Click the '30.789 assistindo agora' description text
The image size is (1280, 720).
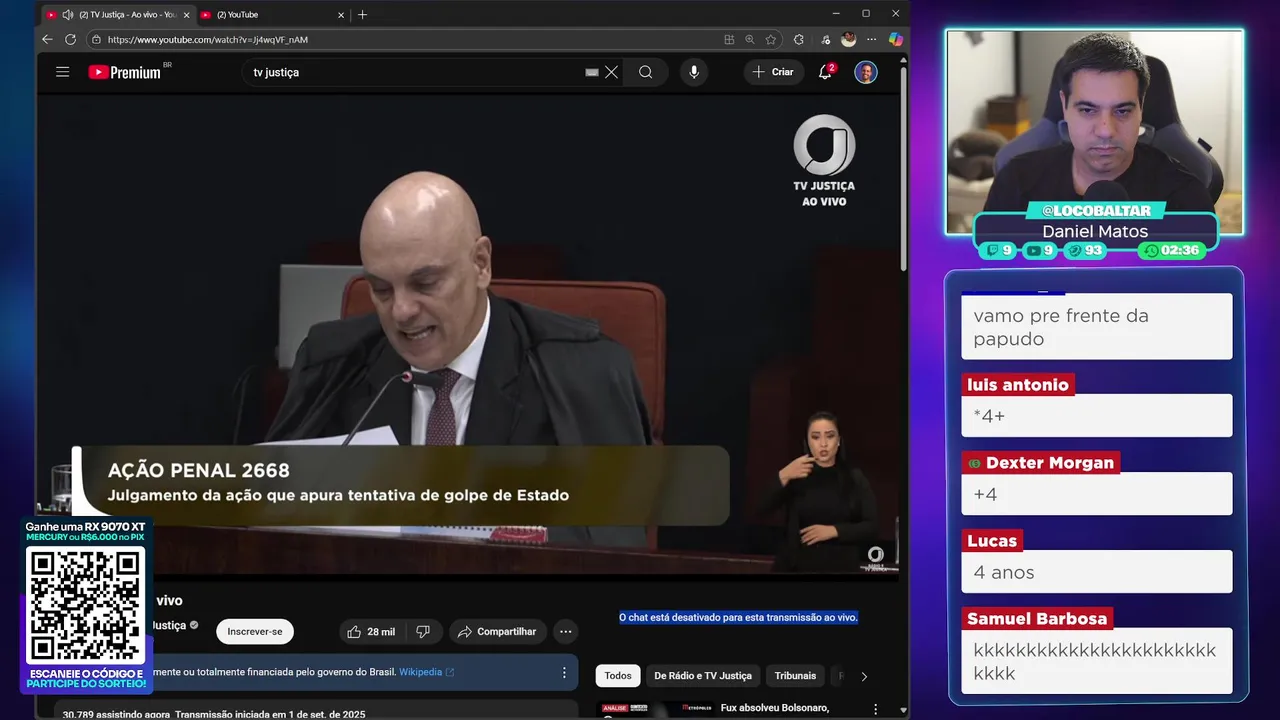coord(118,714)
